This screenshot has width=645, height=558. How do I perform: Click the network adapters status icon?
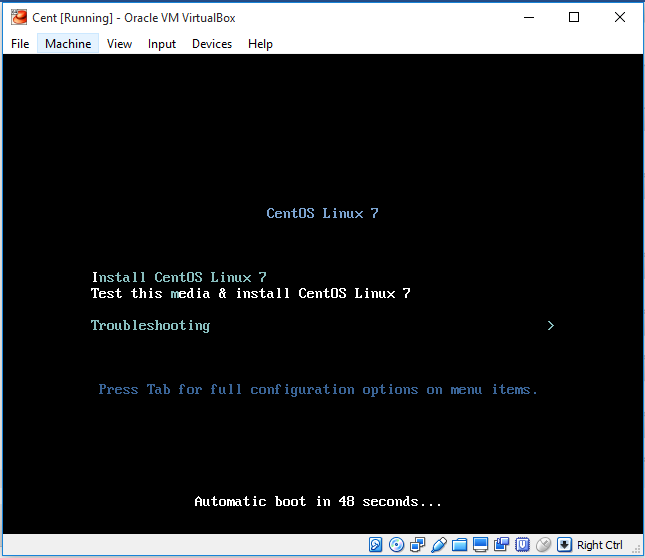click(418, 544)
